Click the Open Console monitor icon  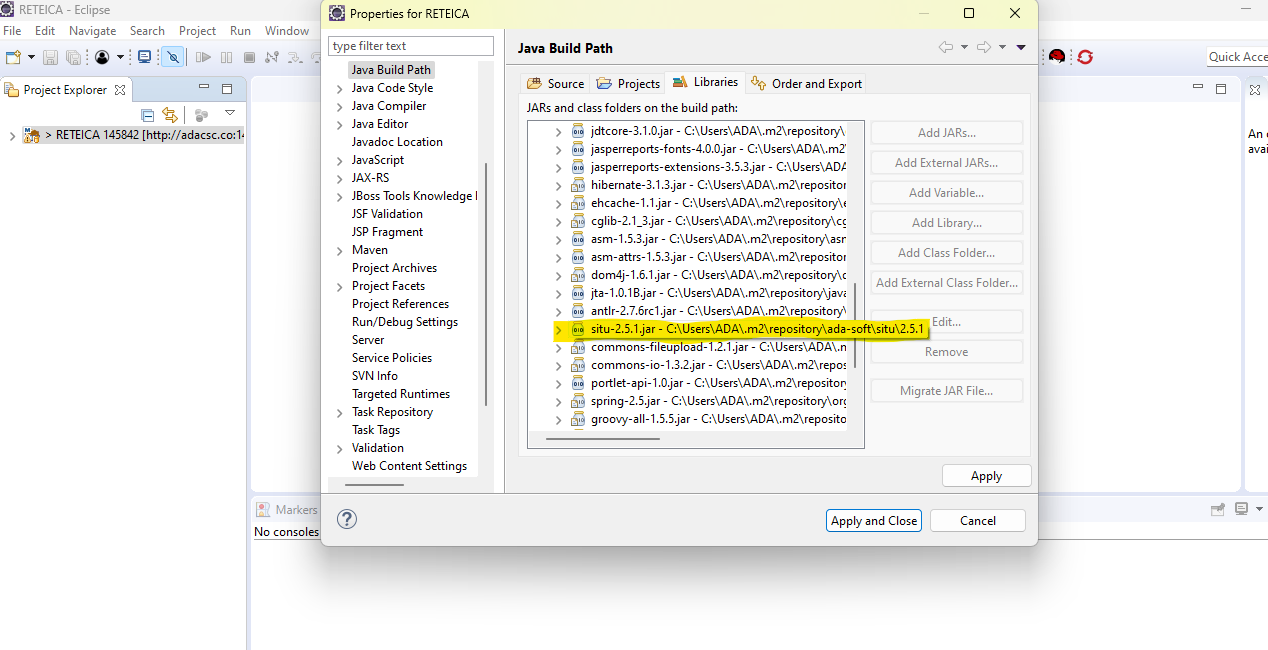144,58
